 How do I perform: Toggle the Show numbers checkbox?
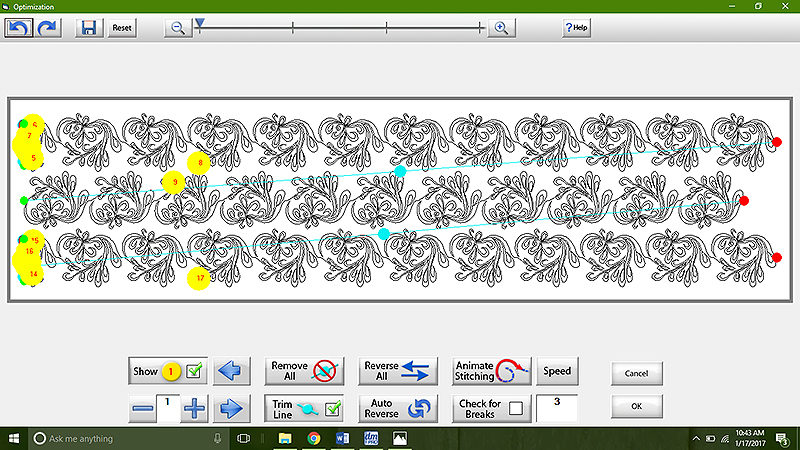pos(195,372)
